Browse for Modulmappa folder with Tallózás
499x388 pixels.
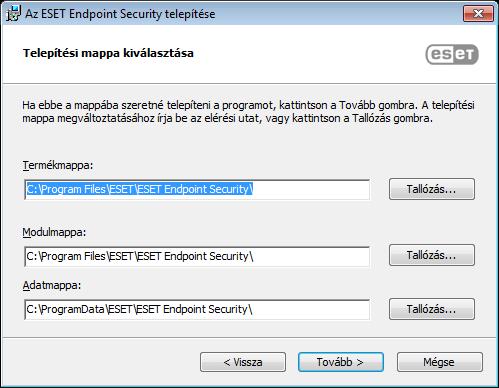pos(432,255)
